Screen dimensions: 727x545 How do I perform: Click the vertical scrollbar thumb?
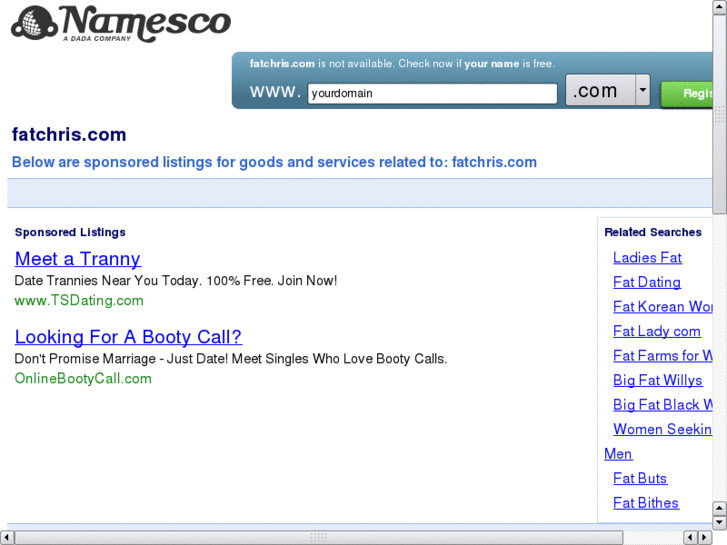[x=720, y=114]
